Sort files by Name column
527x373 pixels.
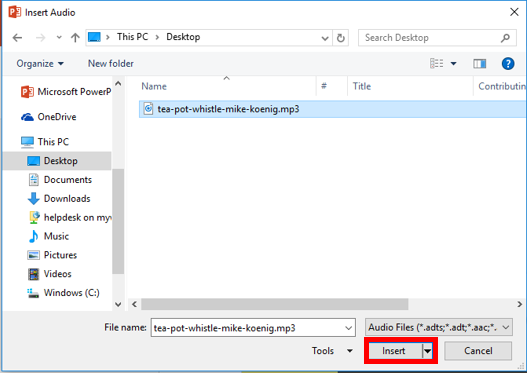(154, 86)
